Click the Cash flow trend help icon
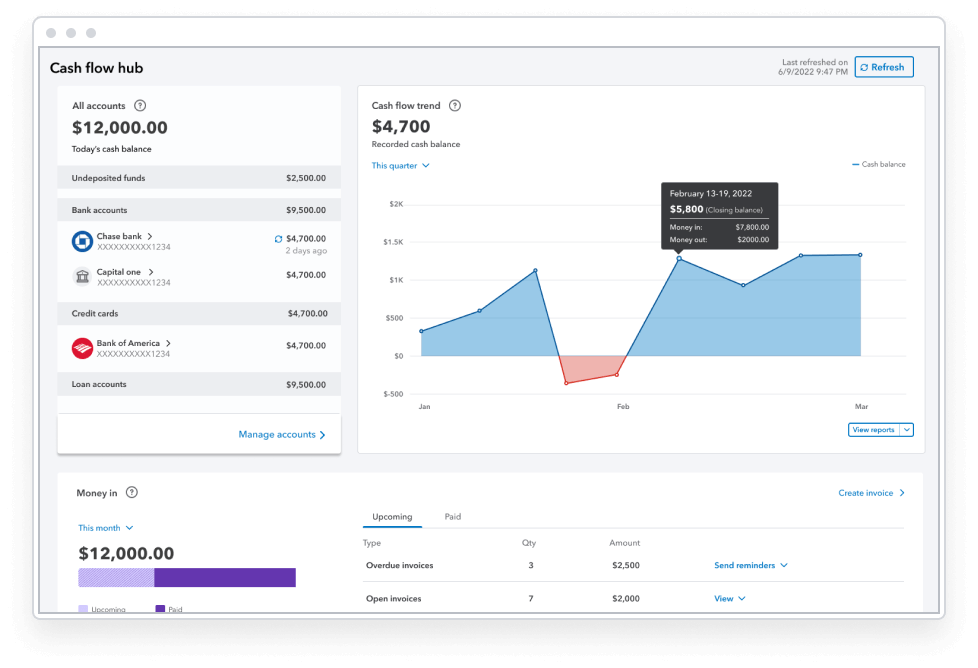Viewport: 978px width, 668px height. coord(455,105)
